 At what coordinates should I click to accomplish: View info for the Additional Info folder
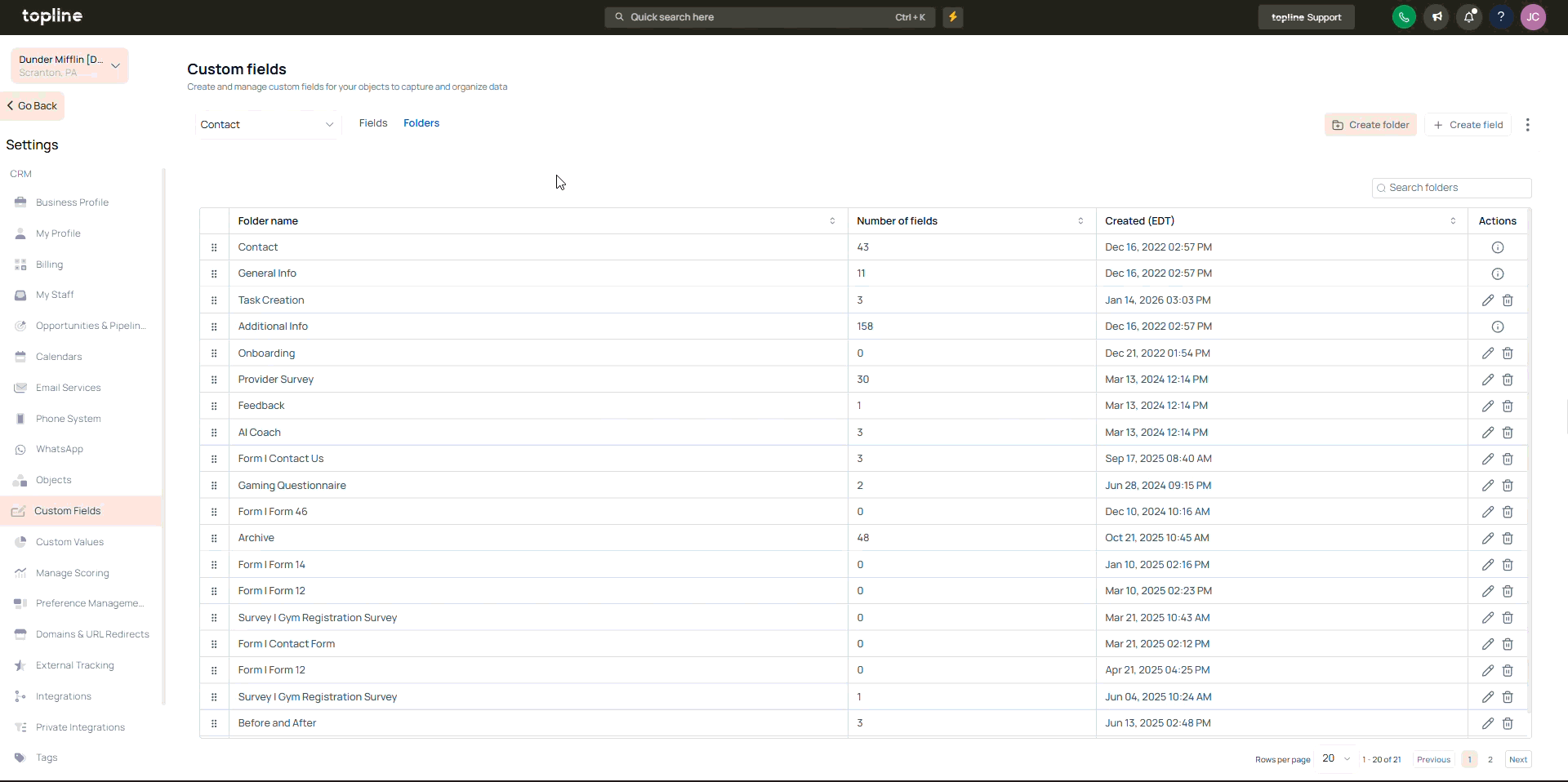click(1497, 327)
